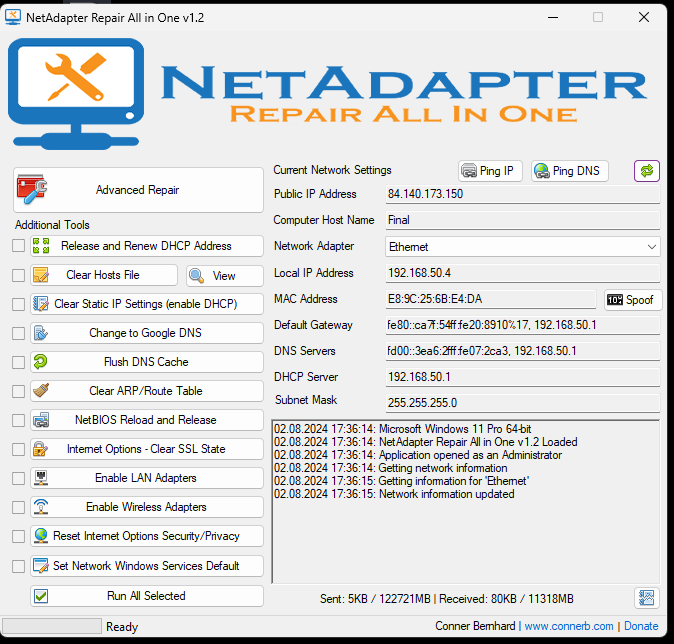Click the Default Gateway field
Viewport: 674px width, 644px height.
(523, 325)
